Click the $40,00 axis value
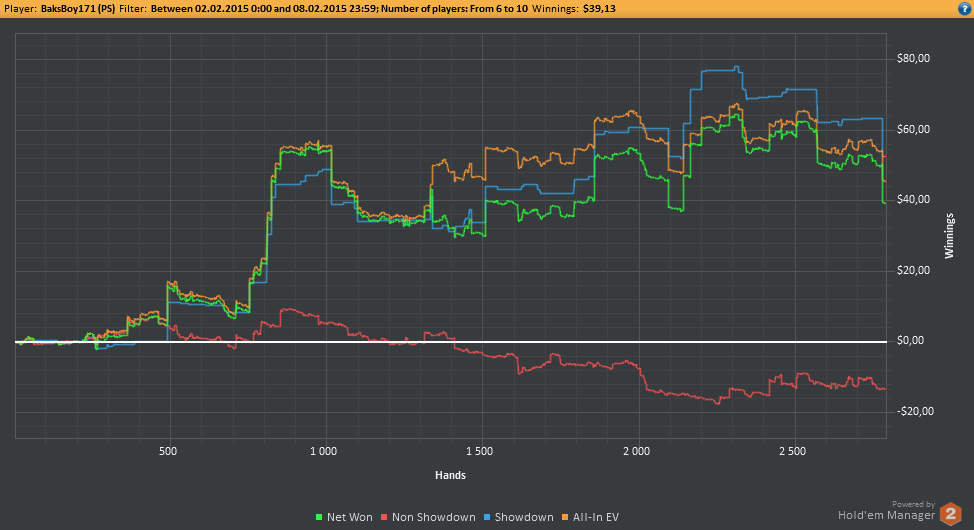Image resolution: width=974 pixels, height=530 pixels. tap(913, 199)
